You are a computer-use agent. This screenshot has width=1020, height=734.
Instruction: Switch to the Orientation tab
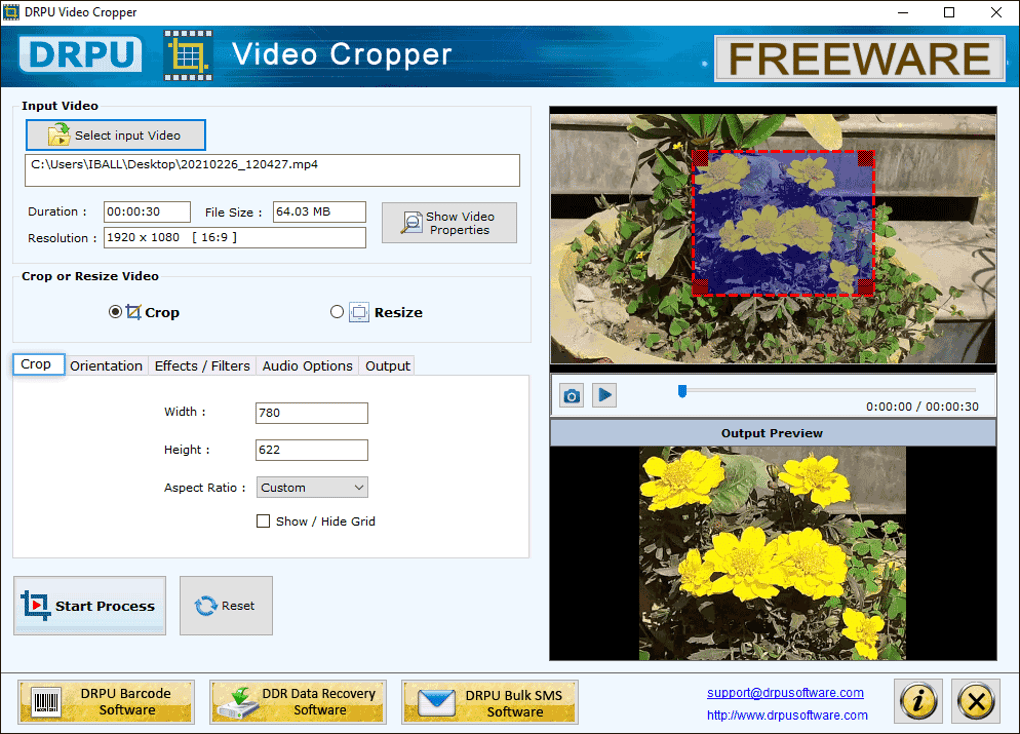click(x=106, y=366)
